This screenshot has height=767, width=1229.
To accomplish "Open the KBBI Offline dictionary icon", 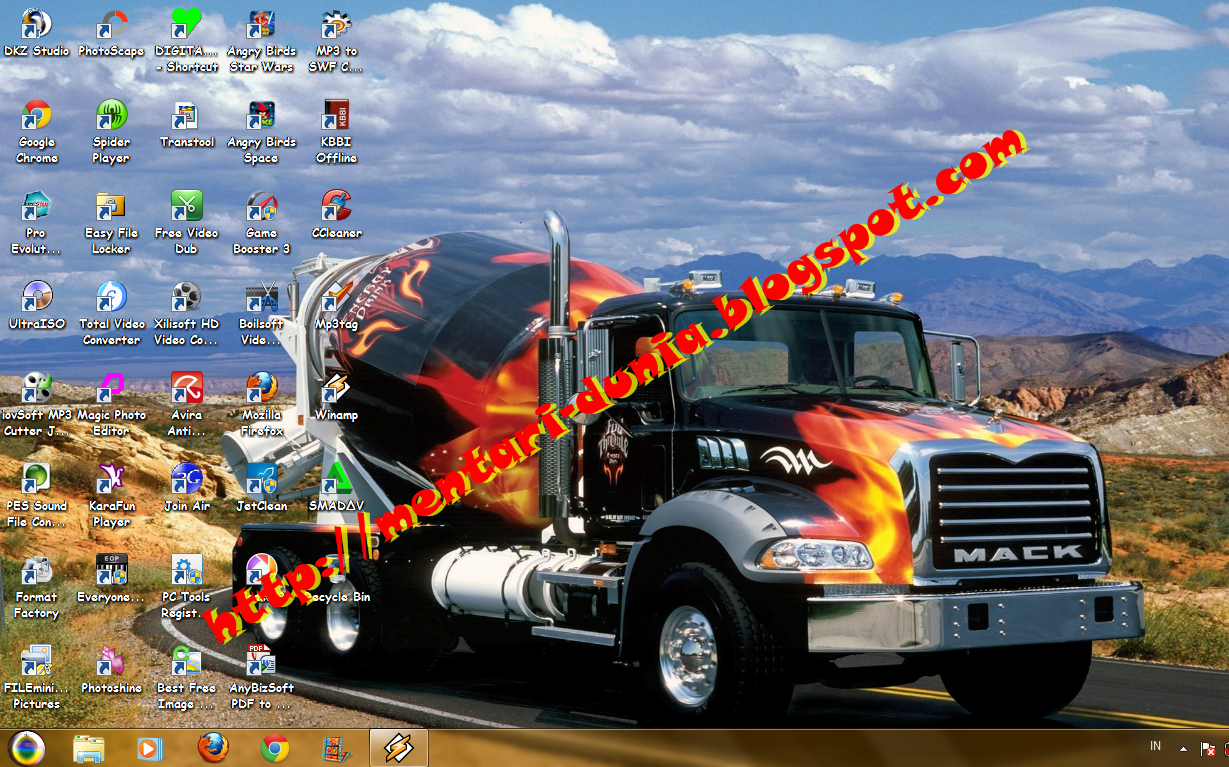I will [336, 131].
